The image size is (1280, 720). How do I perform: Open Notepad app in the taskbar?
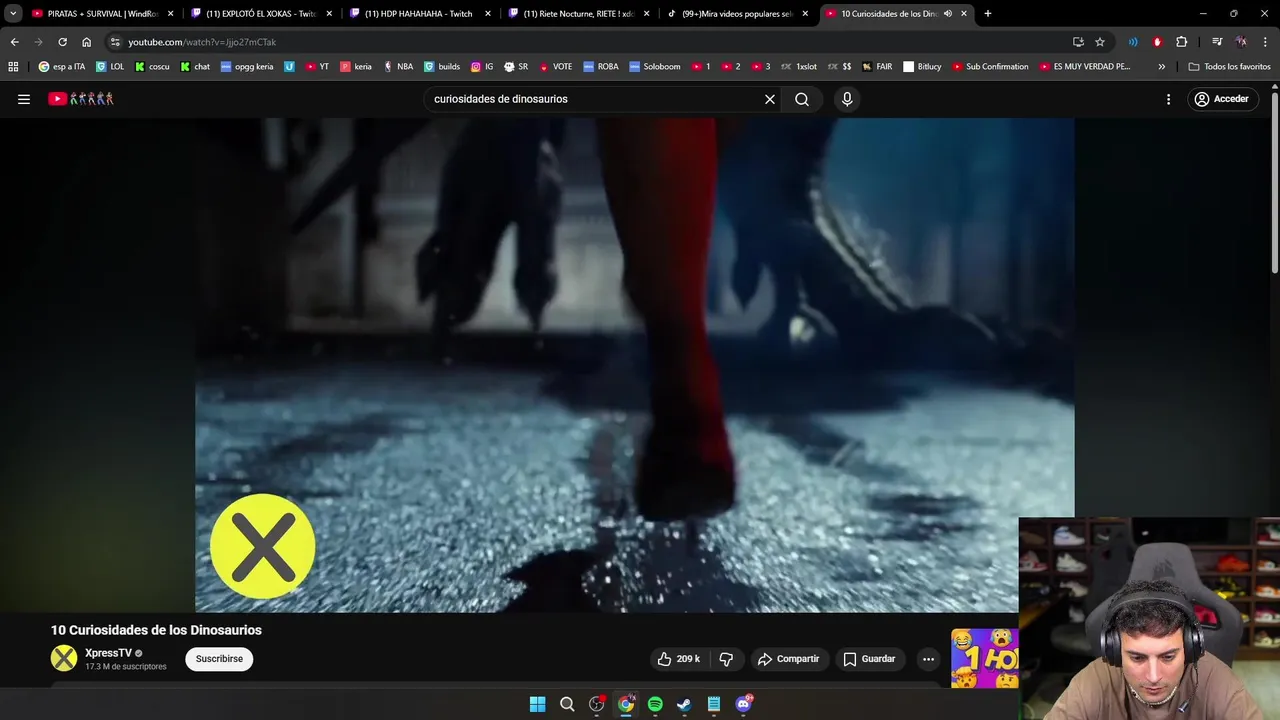714,704
